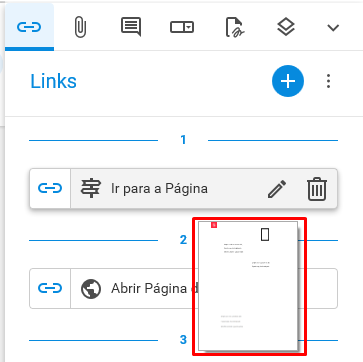Click the globe icon of web link
The width and height of the screenshot is (363, 362).
(91, 288)
